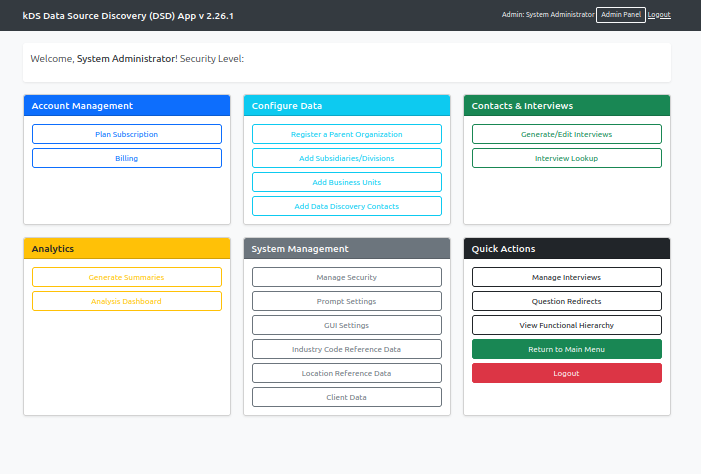Open Interview Lookup
701x474 pixels.
click(x=566, y=158)
